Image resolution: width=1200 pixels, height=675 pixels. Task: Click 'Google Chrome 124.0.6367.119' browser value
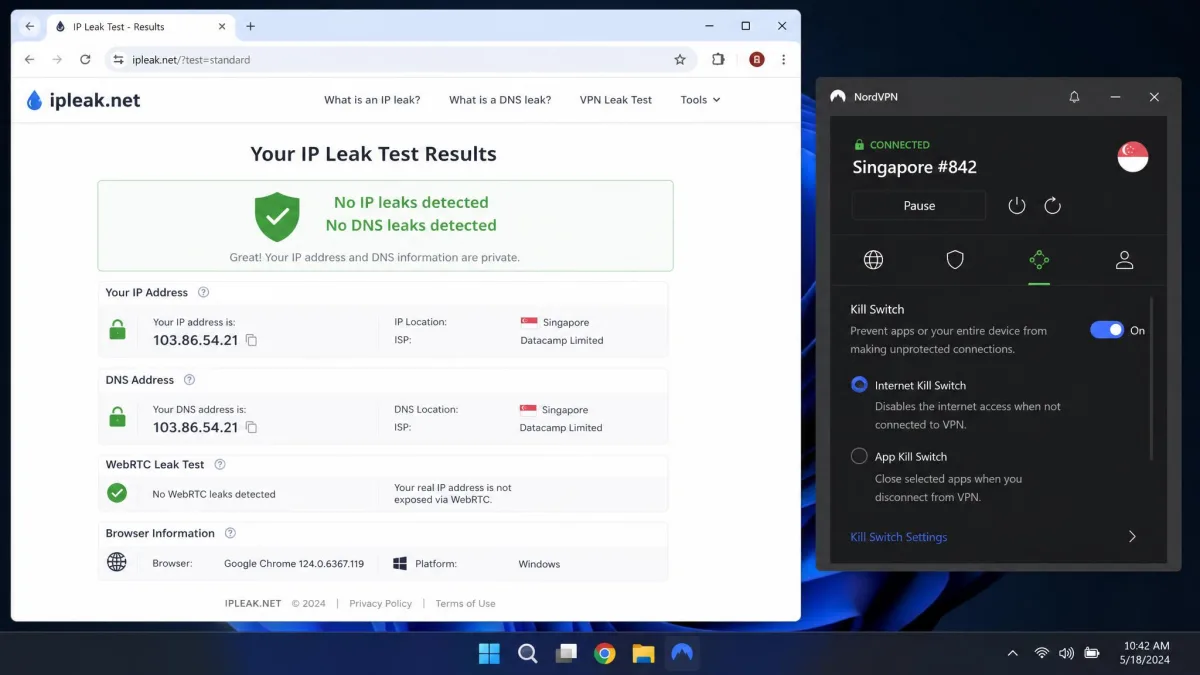(x=294, y=564)
